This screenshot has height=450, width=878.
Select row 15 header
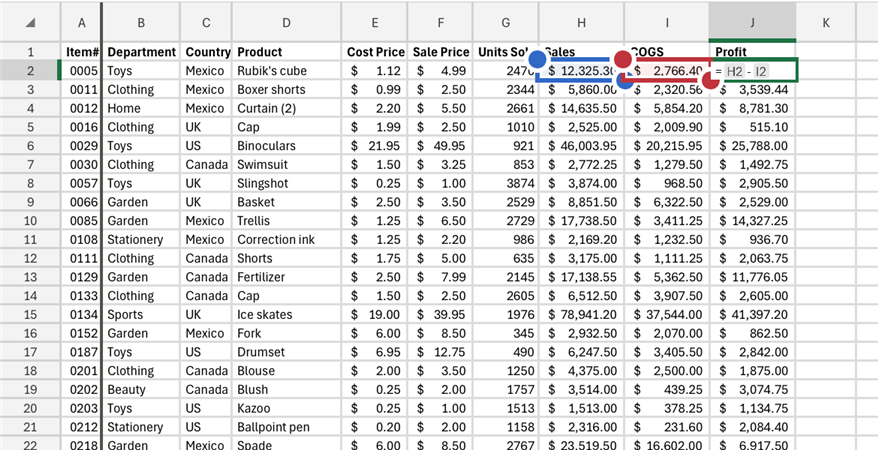[x=30, y=315]
